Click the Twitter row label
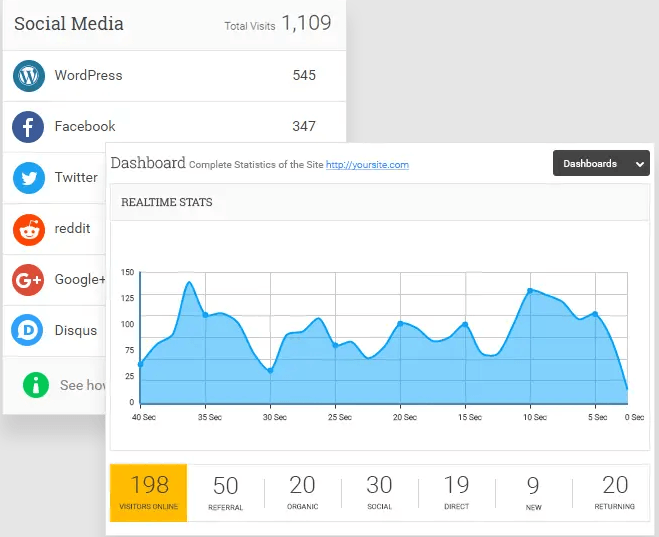Image resolution: width=659 pixels, height=537 pixels. pyautogui.click(x=76, y=177)
